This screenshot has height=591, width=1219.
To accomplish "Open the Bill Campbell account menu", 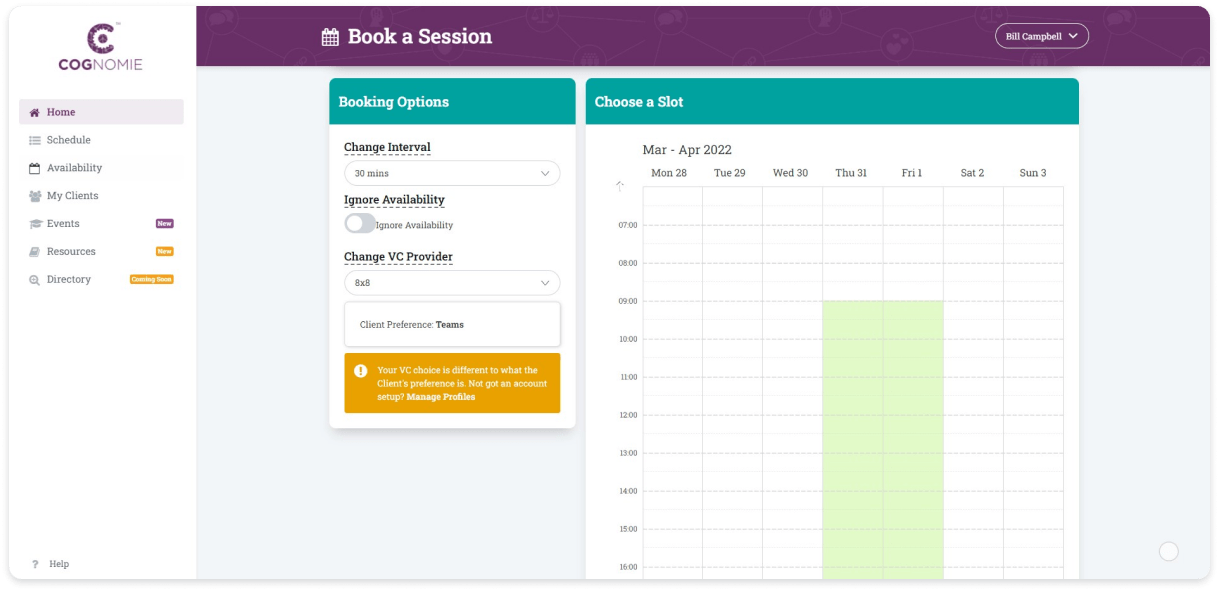I will (x=1041, y=35).
